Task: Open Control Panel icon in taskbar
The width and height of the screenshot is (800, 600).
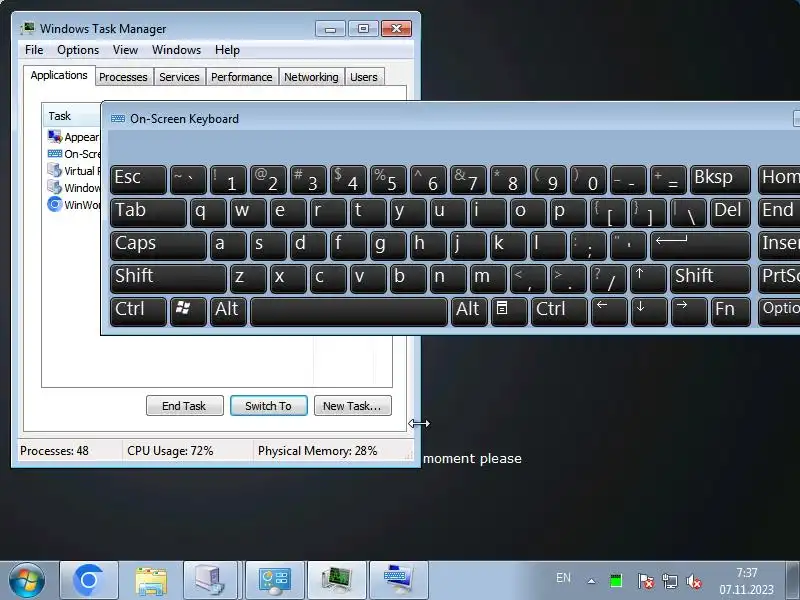Action: click(x=275, y=580)
